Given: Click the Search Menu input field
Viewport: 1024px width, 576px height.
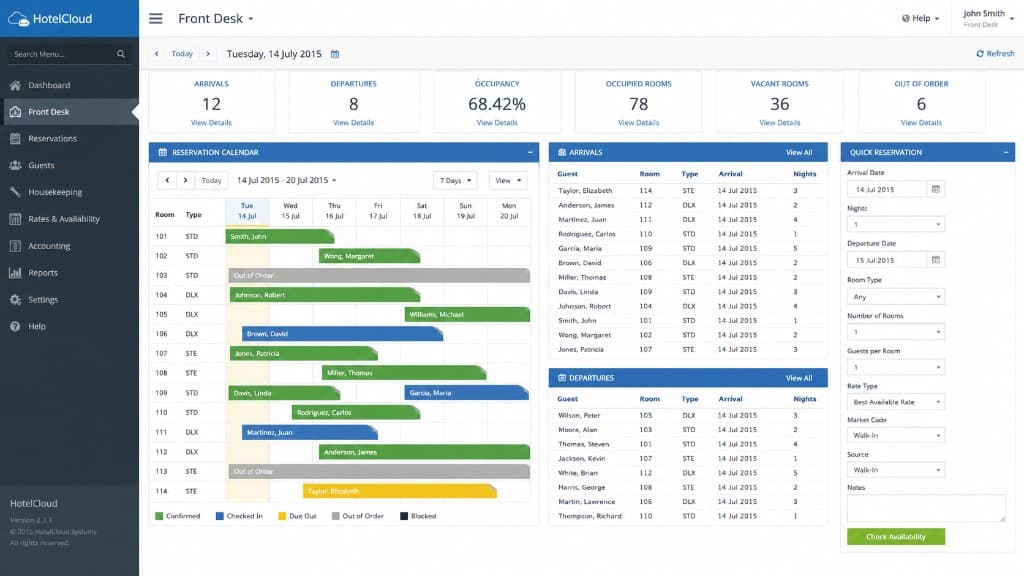Looking at the screenshot, I should [x=69, y=54].
